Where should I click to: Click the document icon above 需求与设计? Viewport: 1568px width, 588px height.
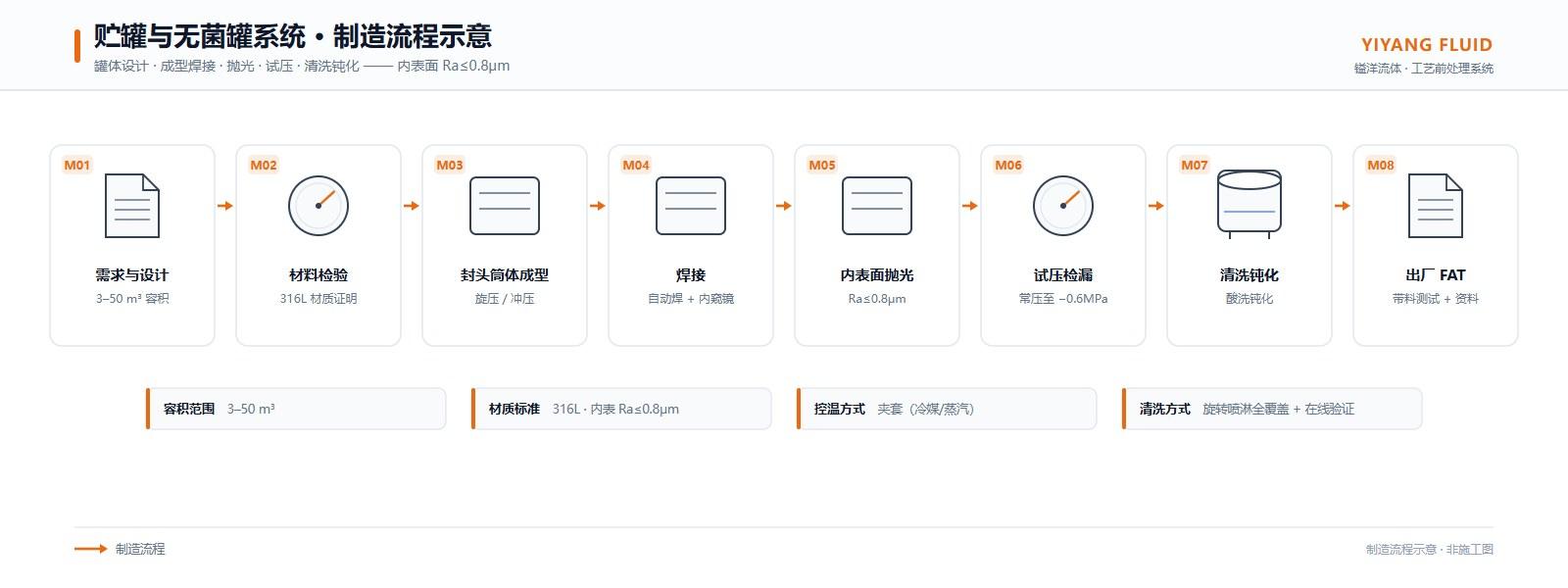click(132, 206)
